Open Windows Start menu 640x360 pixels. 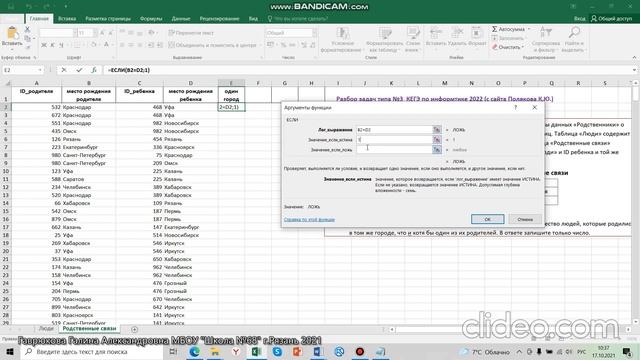(x=10, y=351)
